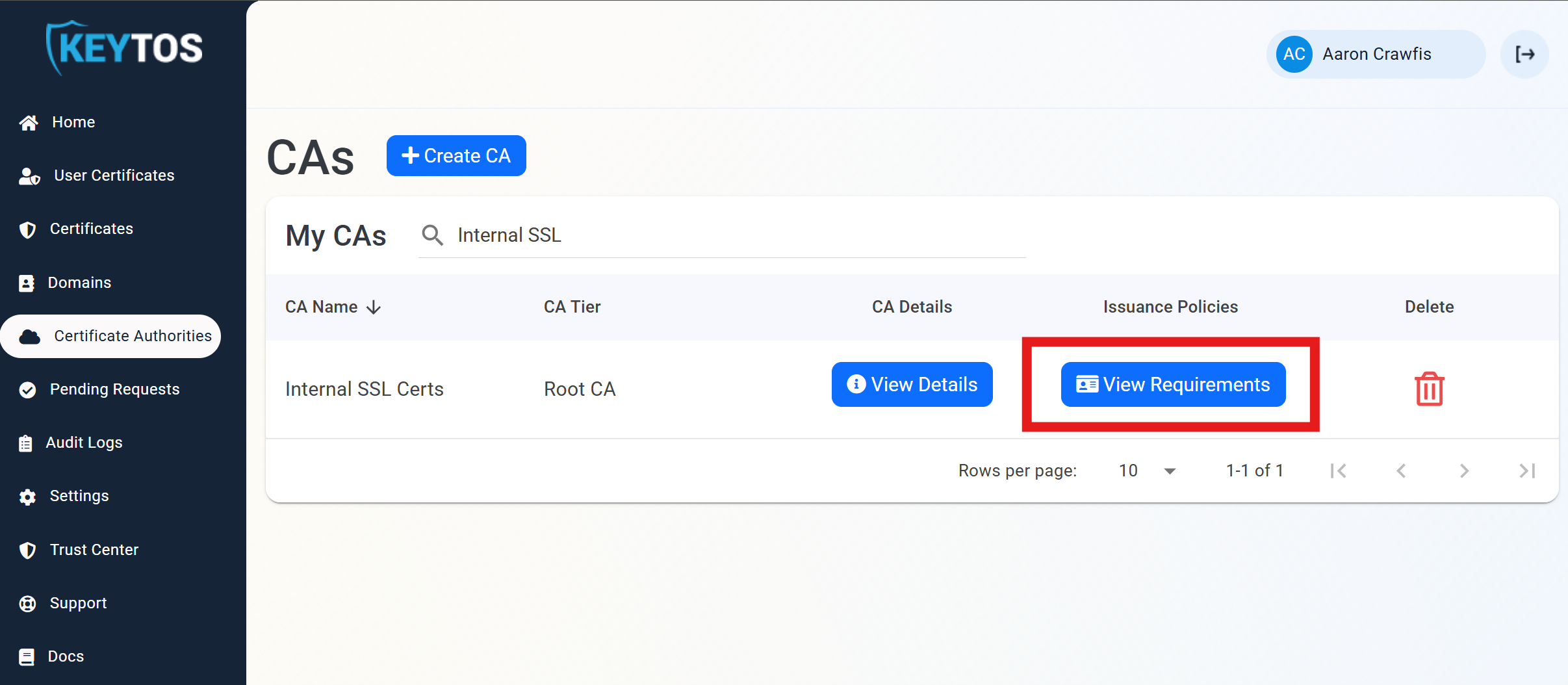Click the logout arrow icon
This screenshot has width=1568, height=685.
1524,54
